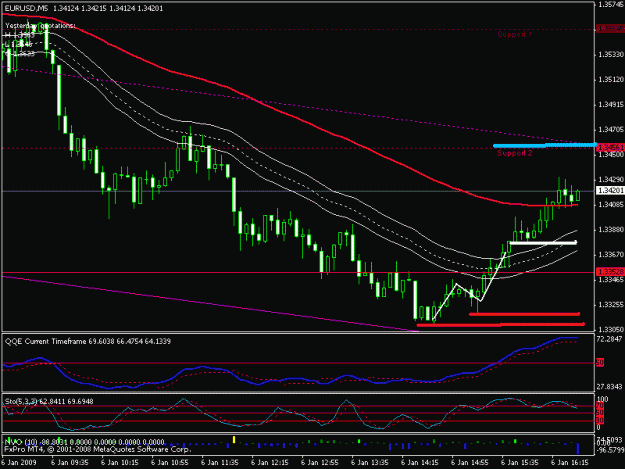
Task: Click the 'Support 2' level label
Action: point(515,153)
